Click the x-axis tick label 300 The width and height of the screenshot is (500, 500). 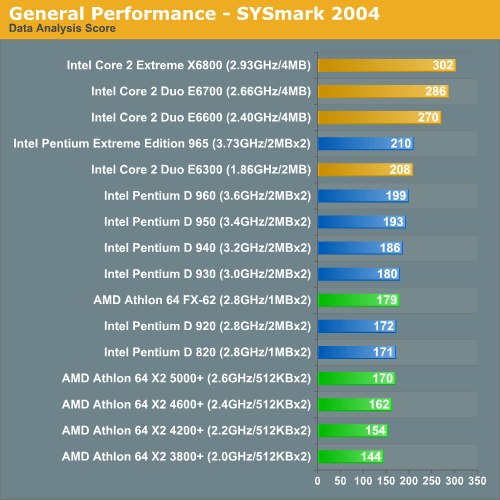click(454, 481)
